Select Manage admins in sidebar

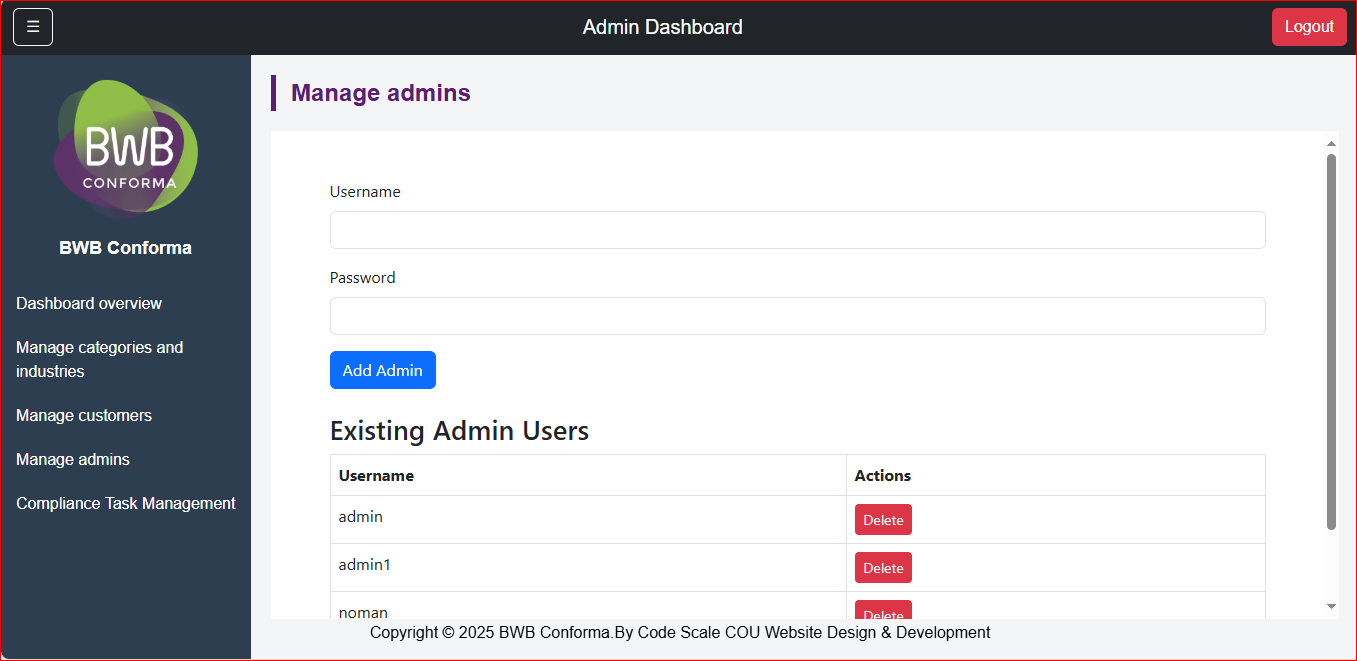73,459
